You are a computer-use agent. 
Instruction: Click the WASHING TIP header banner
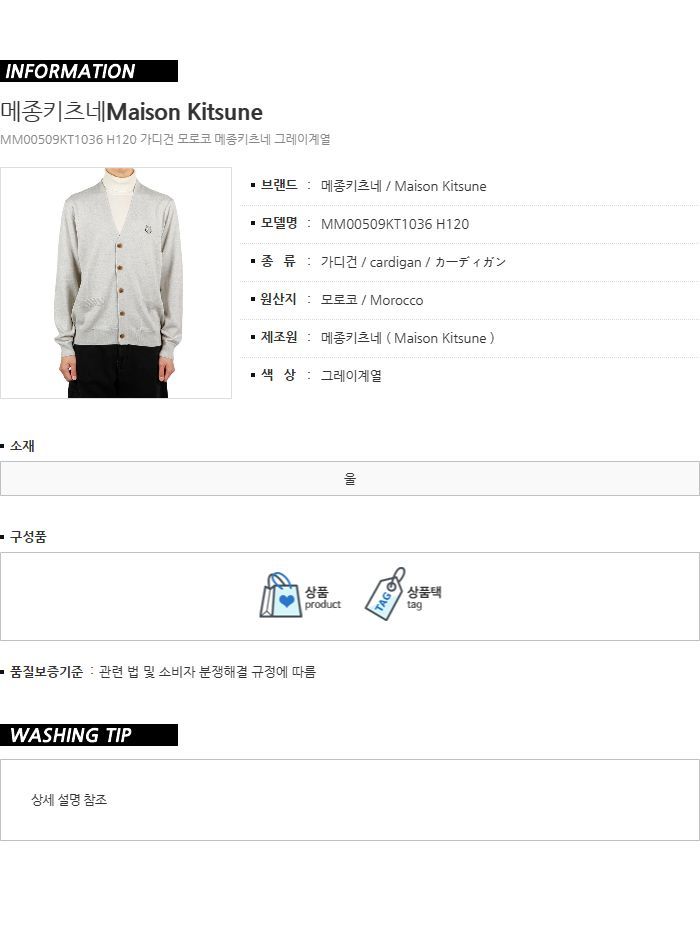[89, 735]
